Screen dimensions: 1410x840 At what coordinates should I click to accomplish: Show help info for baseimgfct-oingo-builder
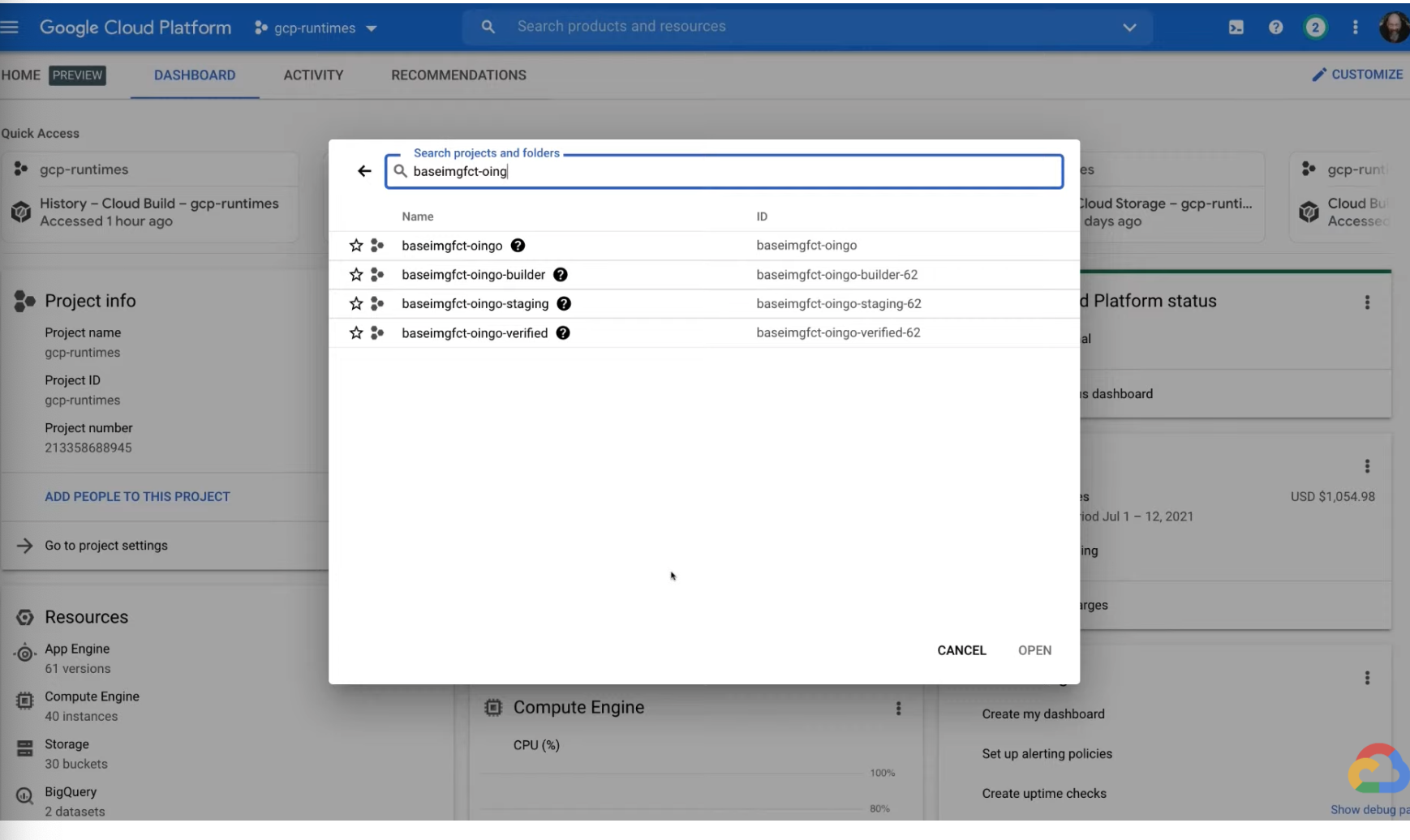click(x=561, y=275)
